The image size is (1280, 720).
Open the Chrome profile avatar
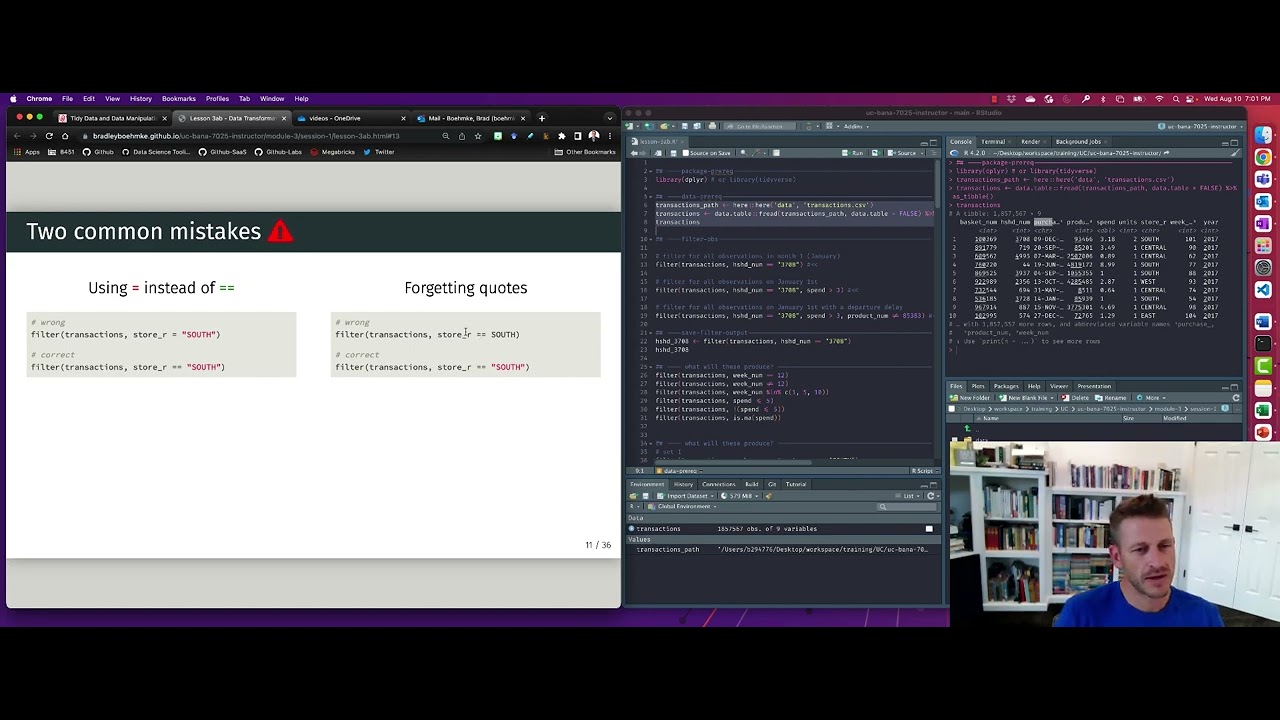pyautogui.click(x=594, y=136)
